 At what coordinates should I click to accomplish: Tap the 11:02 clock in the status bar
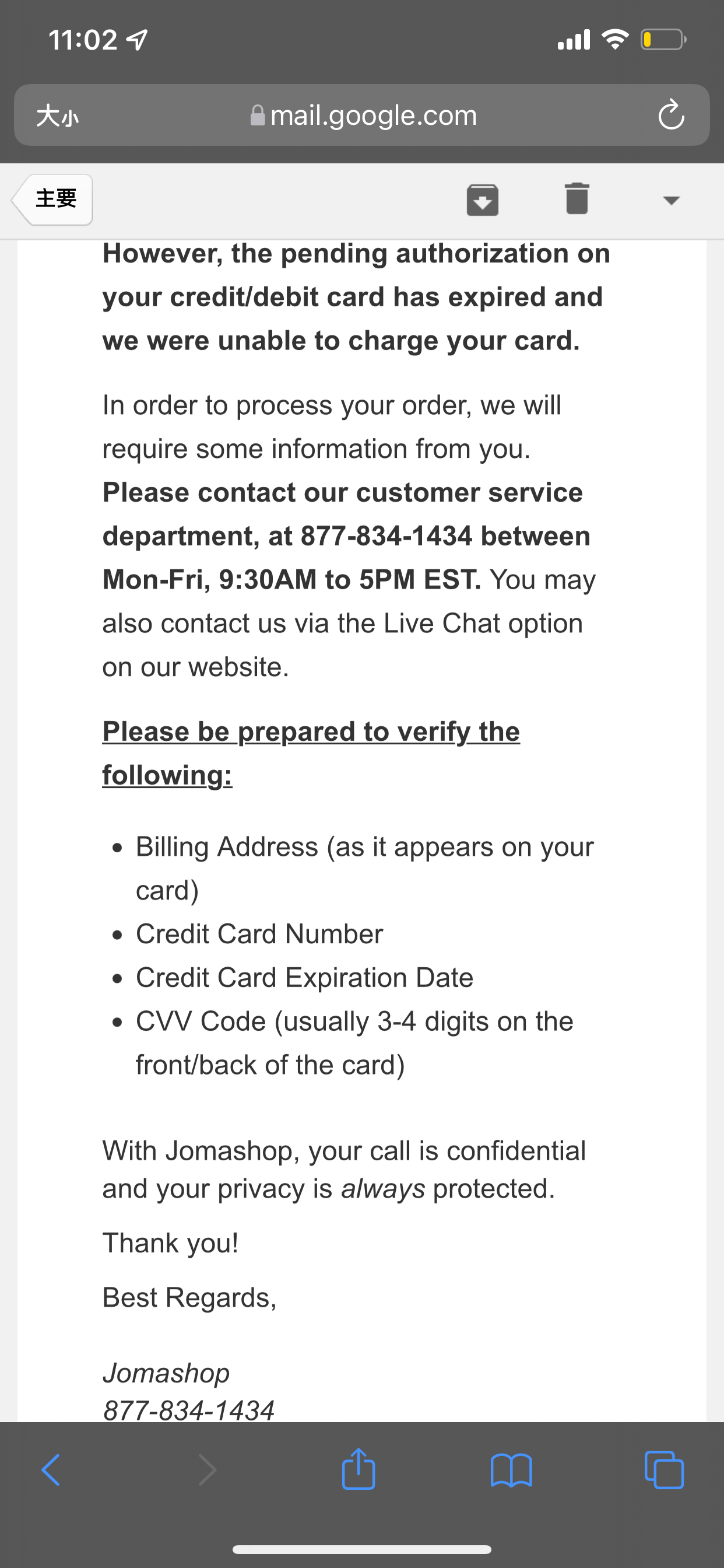click(83, 40)
